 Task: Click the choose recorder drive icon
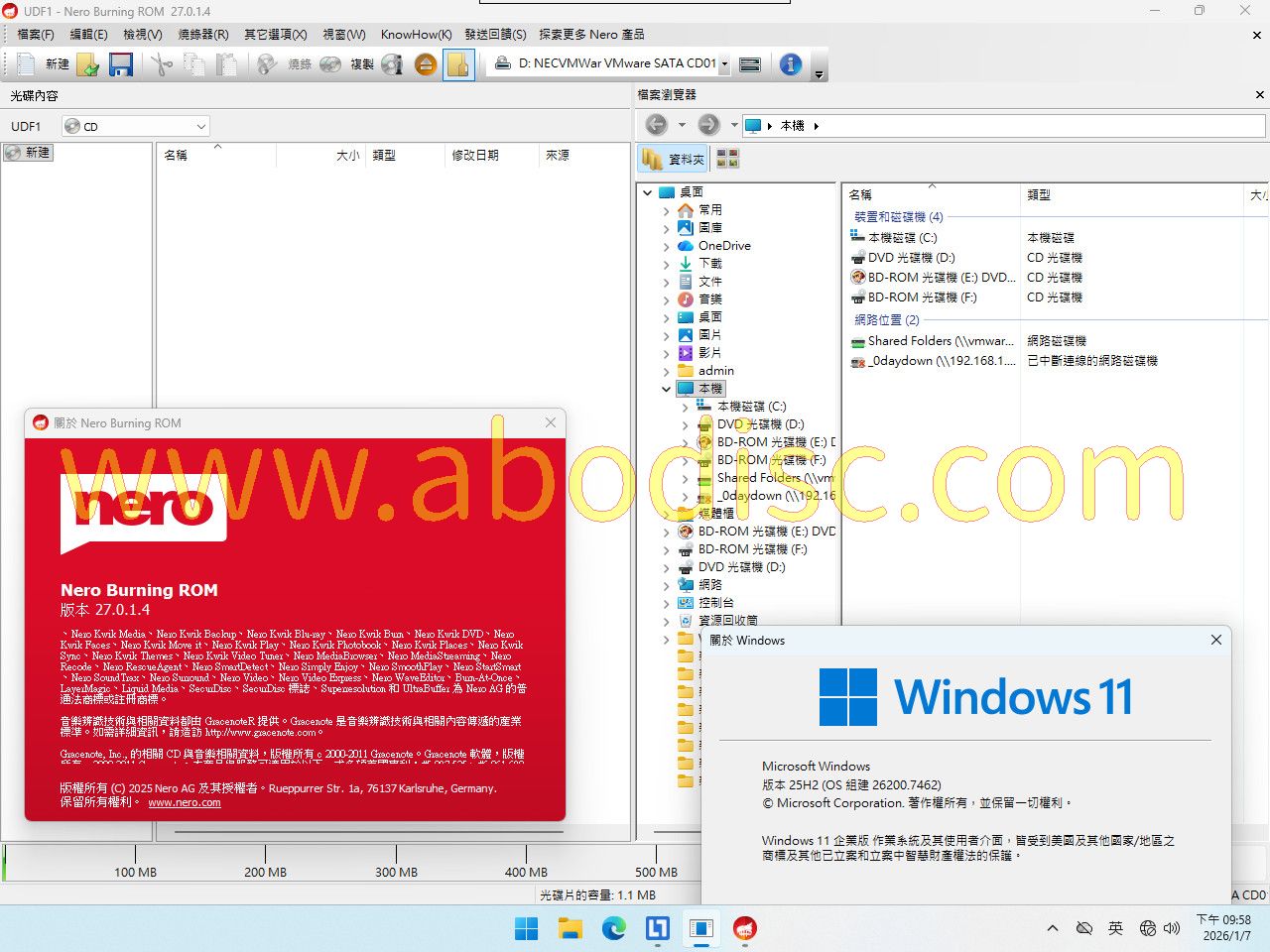(750, 64)
